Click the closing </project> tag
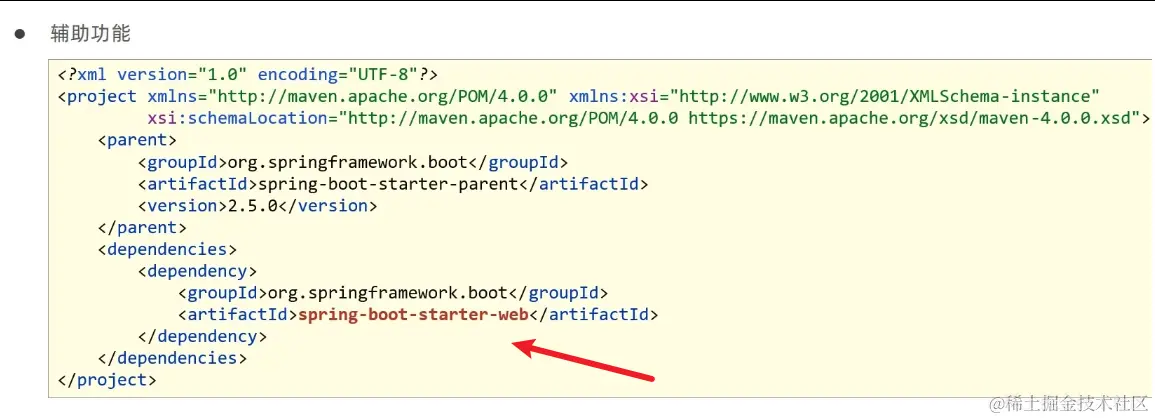 (107, 380)
